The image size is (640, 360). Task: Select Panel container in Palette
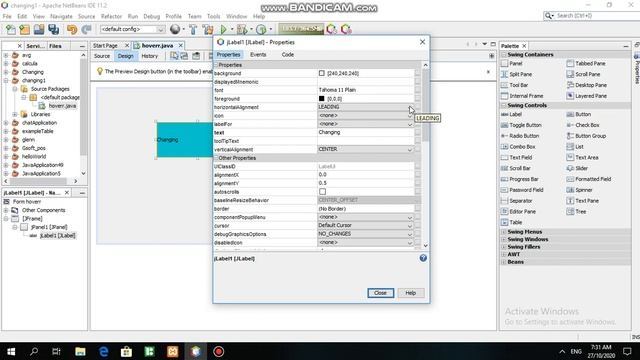click(511, 64)
